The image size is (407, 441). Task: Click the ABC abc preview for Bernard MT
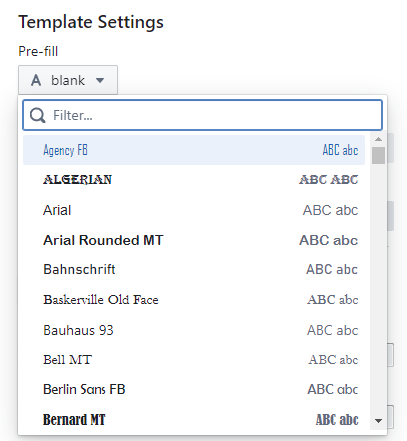tap(337, 420)
